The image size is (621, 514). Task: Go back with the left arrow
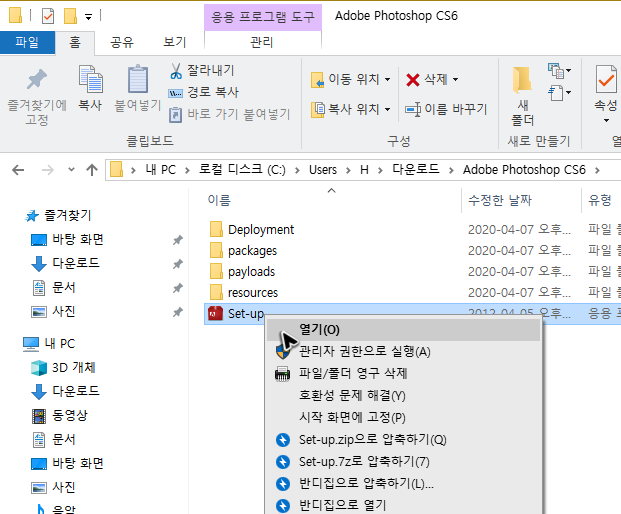coord(18,170)
